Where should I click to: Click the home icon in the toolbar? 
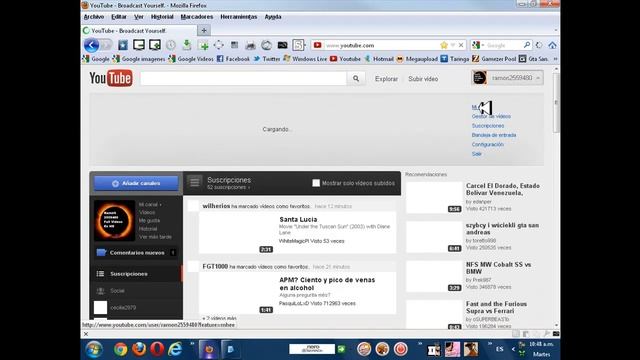click(552, 45)
